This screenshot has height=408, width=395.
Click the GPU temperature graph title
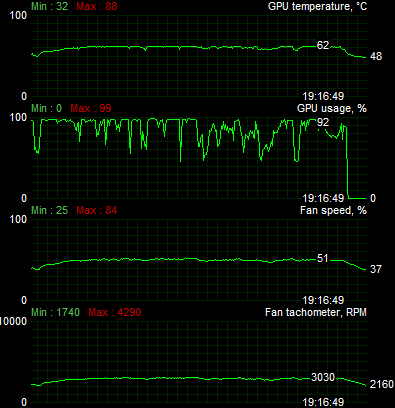317,6
